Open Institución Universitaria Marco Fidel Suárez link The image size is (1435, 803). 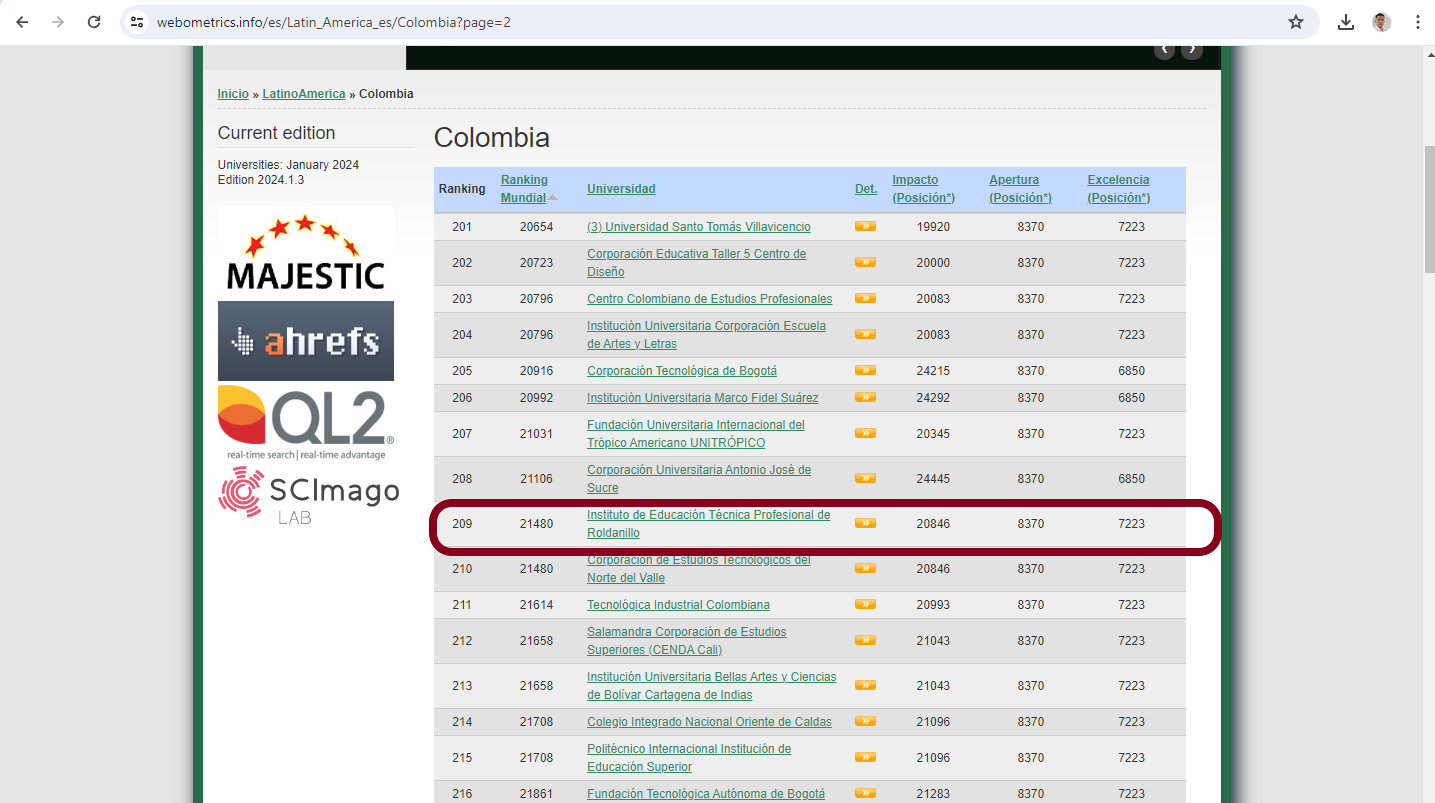[x=702, y=398]
